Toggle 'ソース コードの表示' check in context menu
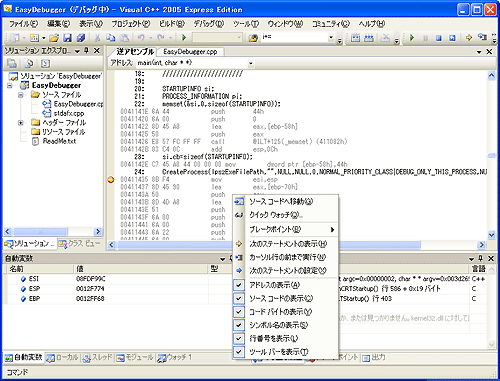 tap(239, 298)
